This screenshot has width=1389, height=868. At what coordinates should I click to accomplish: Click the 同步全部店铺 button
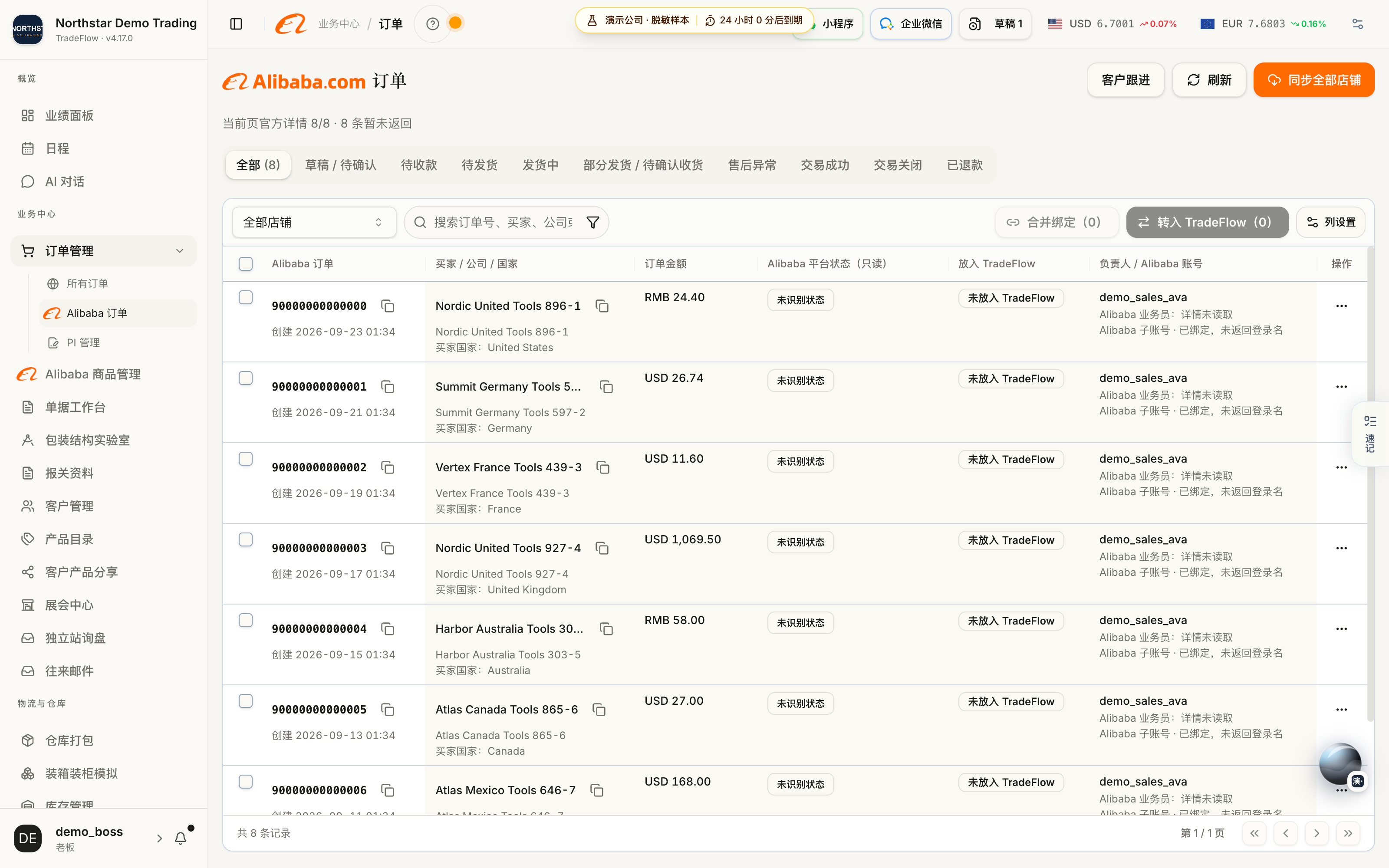point(1314,80)
